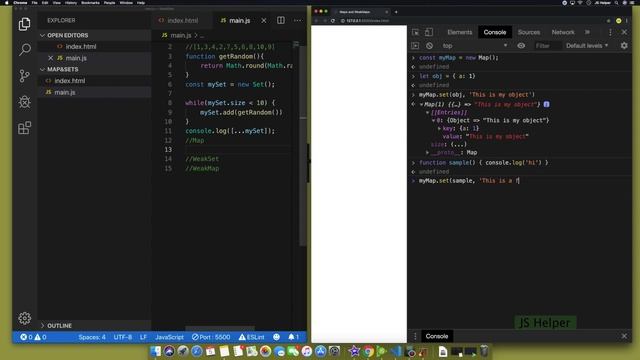
Task: Show the console sidebar icon
Action: click(x=416, y=46)
